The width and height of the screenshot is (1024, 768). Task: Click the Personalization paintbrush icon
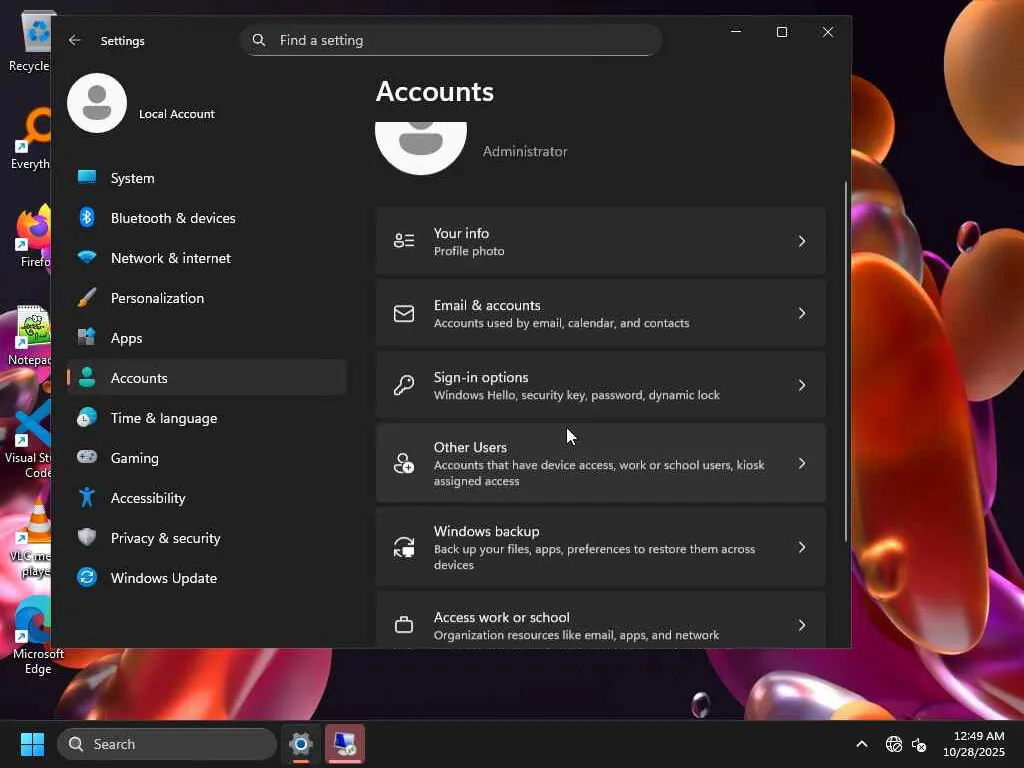point(87,297)
